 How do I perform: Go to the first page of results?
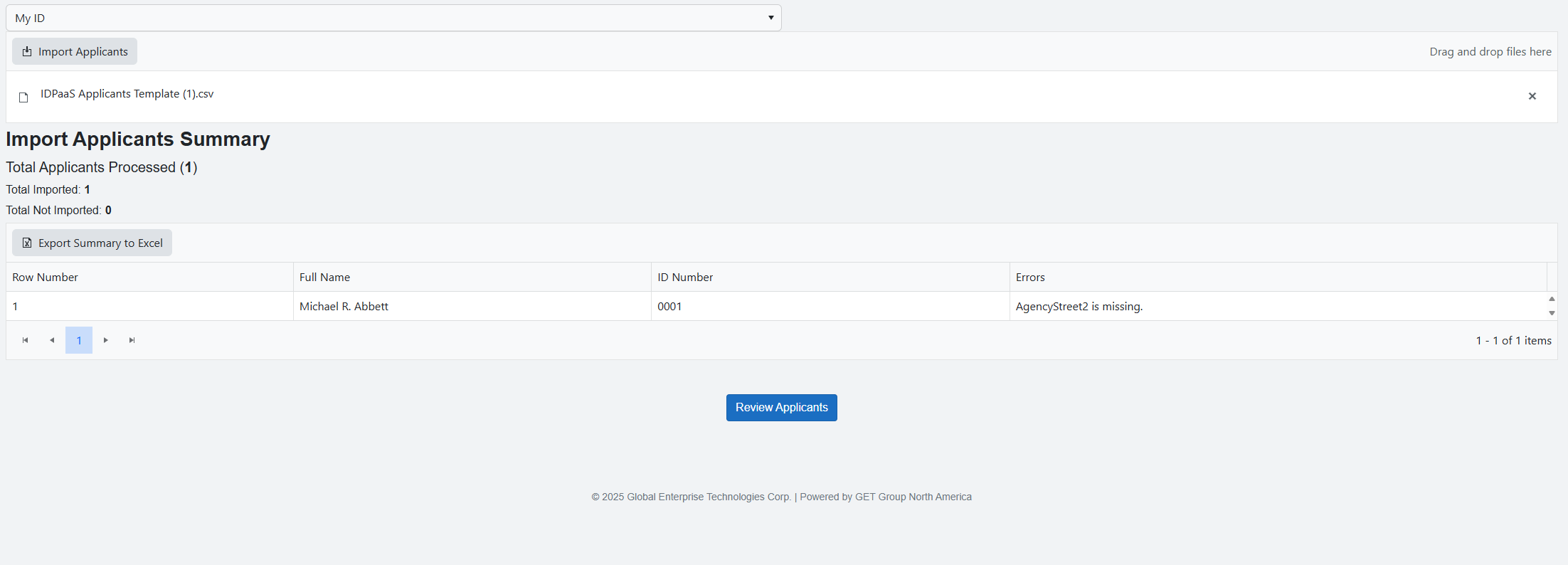26,340
